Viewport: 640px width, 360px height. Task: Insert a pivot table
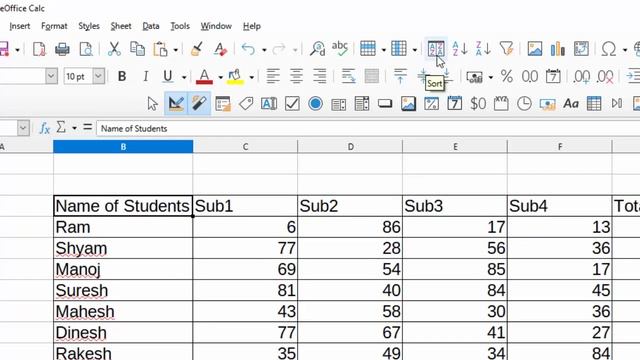click(x=581, y=49)
